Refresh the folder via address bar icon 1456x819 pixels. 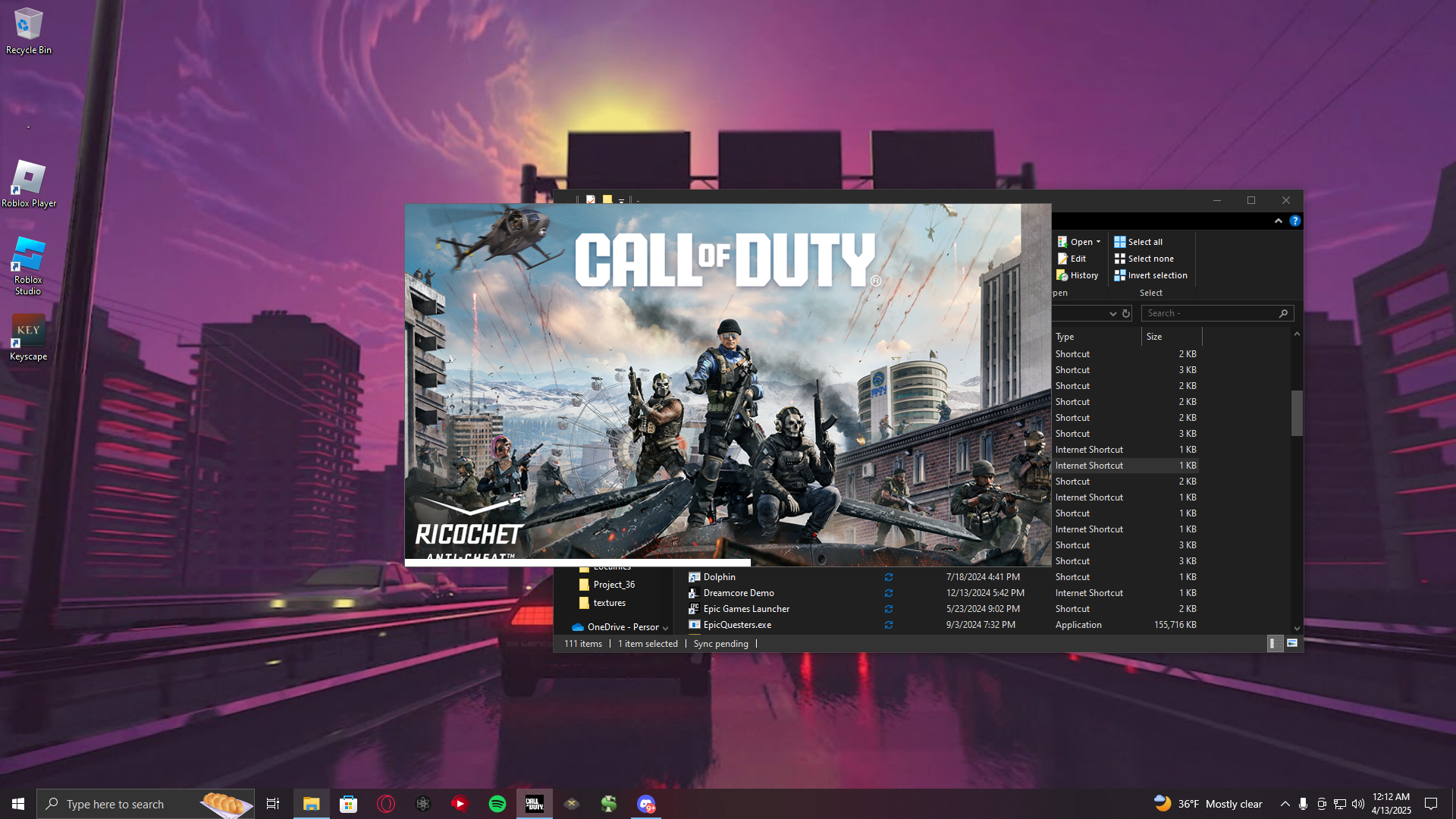tap(1126, 313)
